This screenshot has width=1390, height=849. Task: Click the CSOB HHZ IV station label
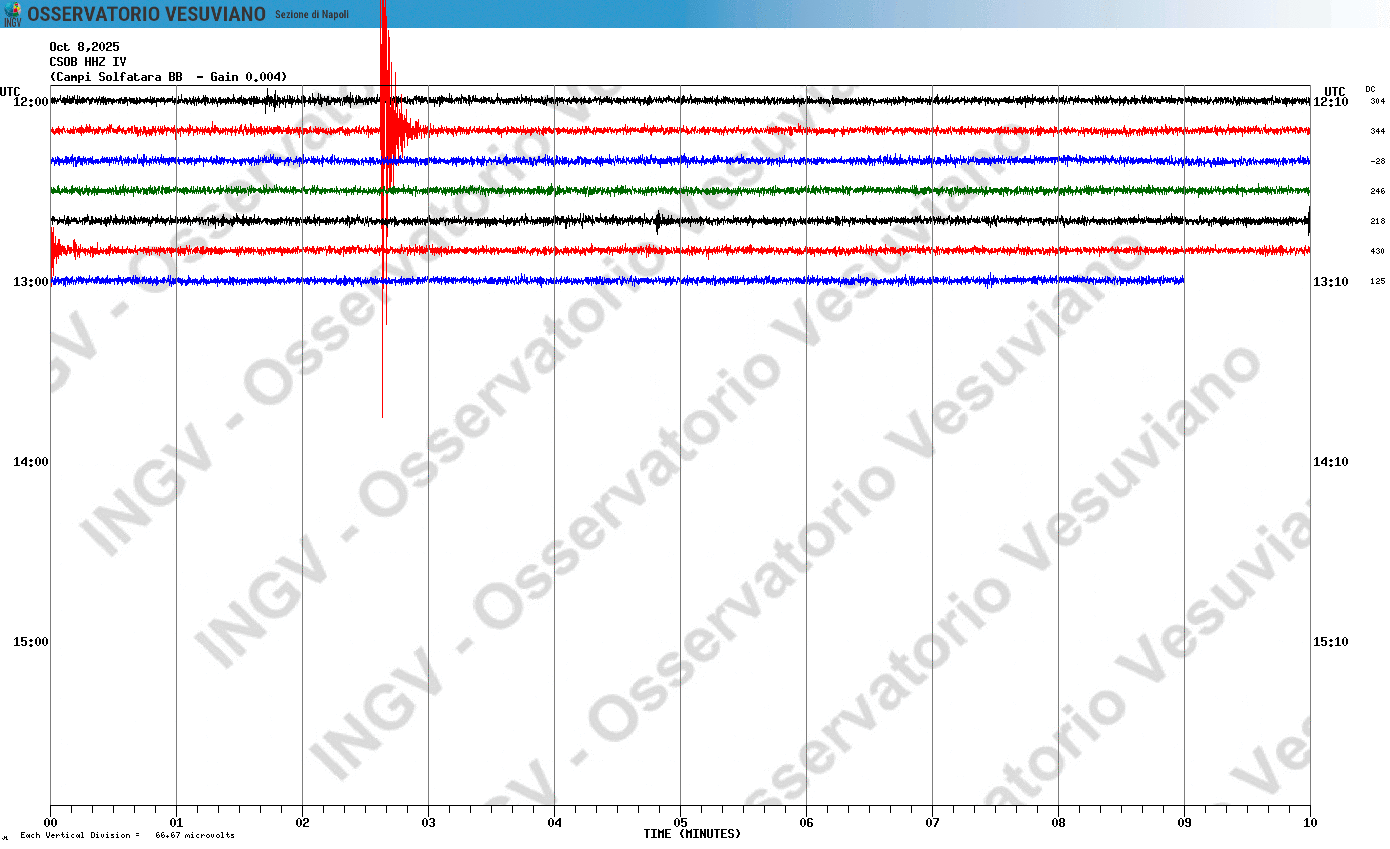tap(88, 62)
